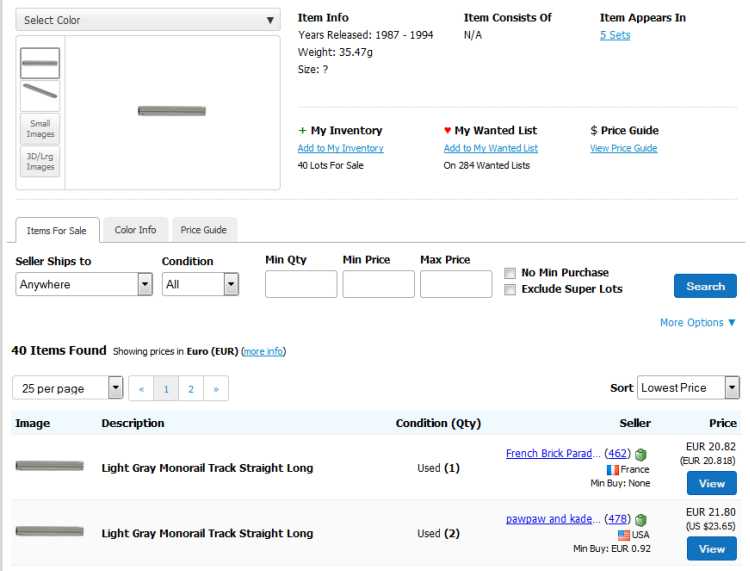Open the Price Guide tab
Image resolution: width=750 pixels, height=571 pixels.
pos(203,230)
